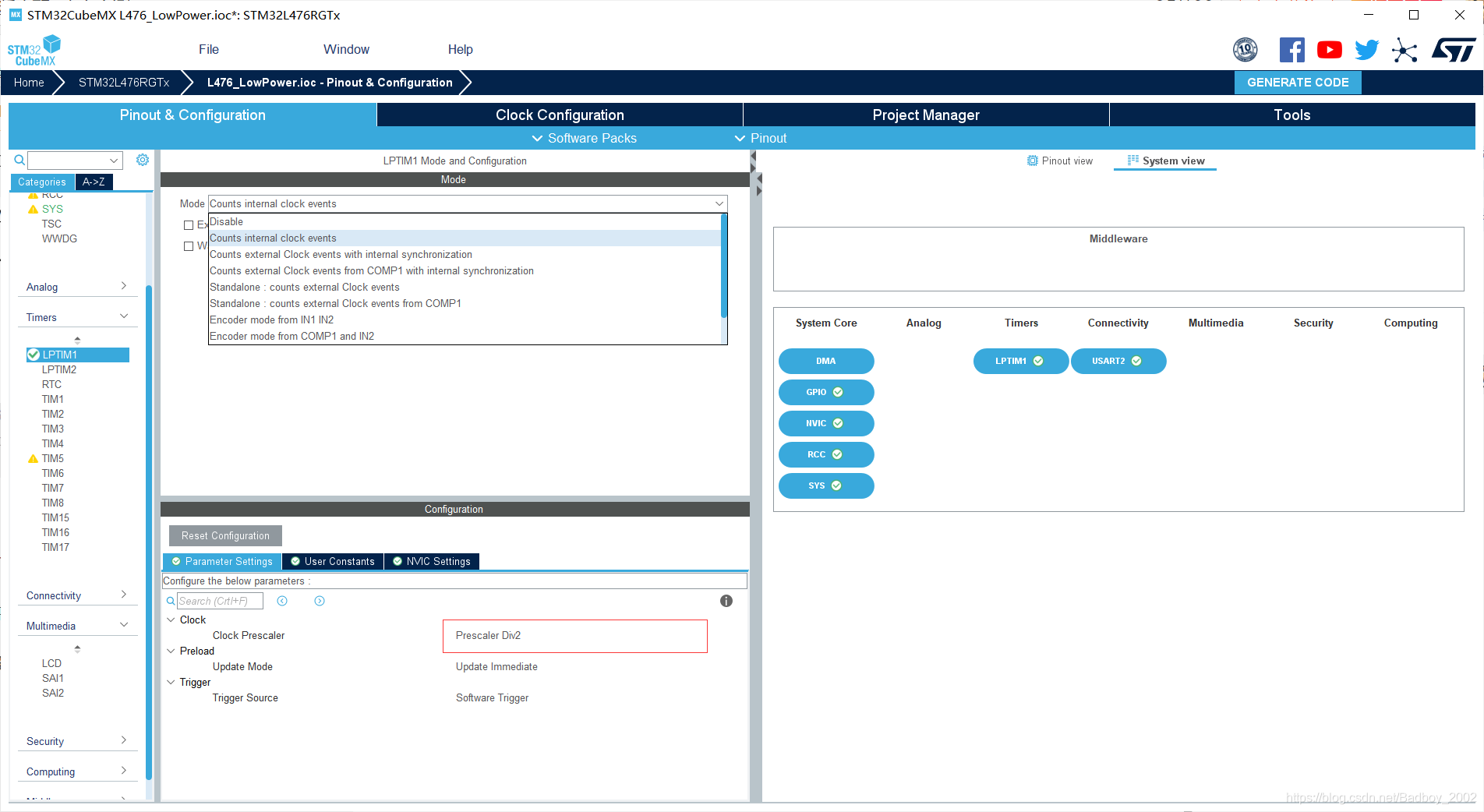Collapse the Trigger parameter group
The height and width of the screenshot is (812, 1484).
pyautogui.click(x=171, y=682)
